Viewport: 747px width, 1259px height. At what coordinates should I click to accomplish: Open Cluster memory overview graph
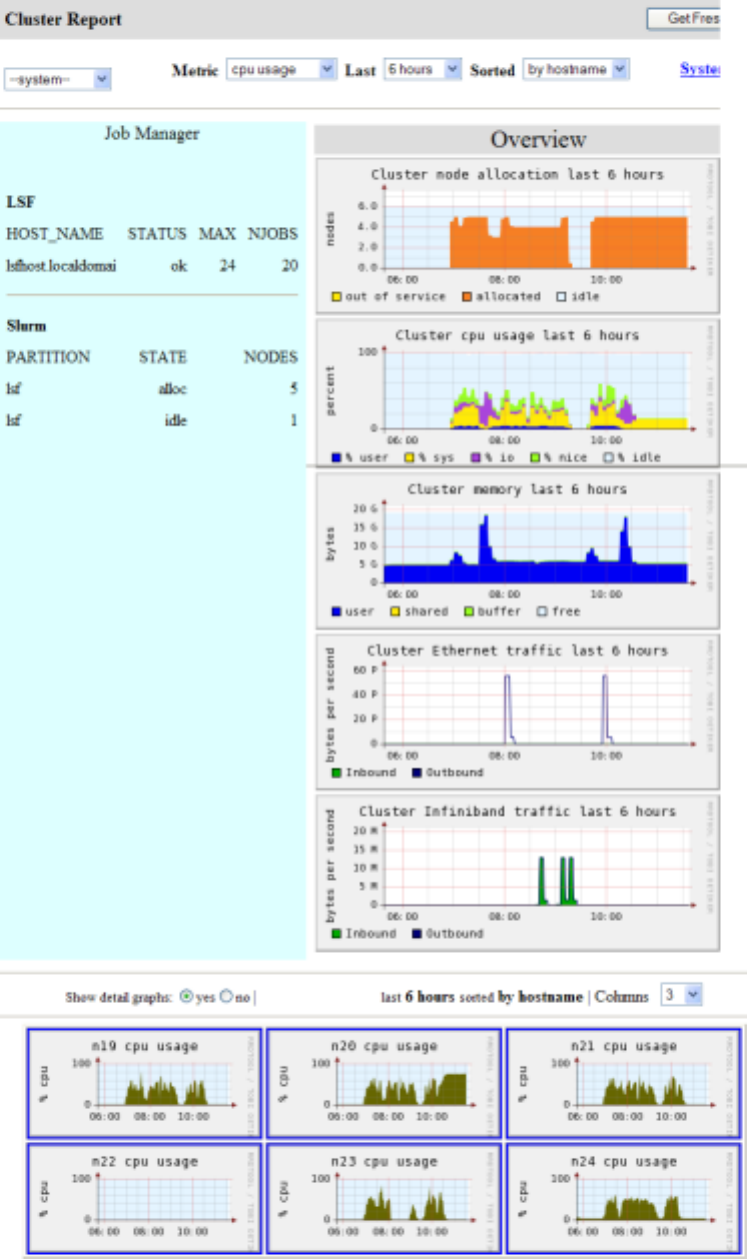(x=517, y=551)
